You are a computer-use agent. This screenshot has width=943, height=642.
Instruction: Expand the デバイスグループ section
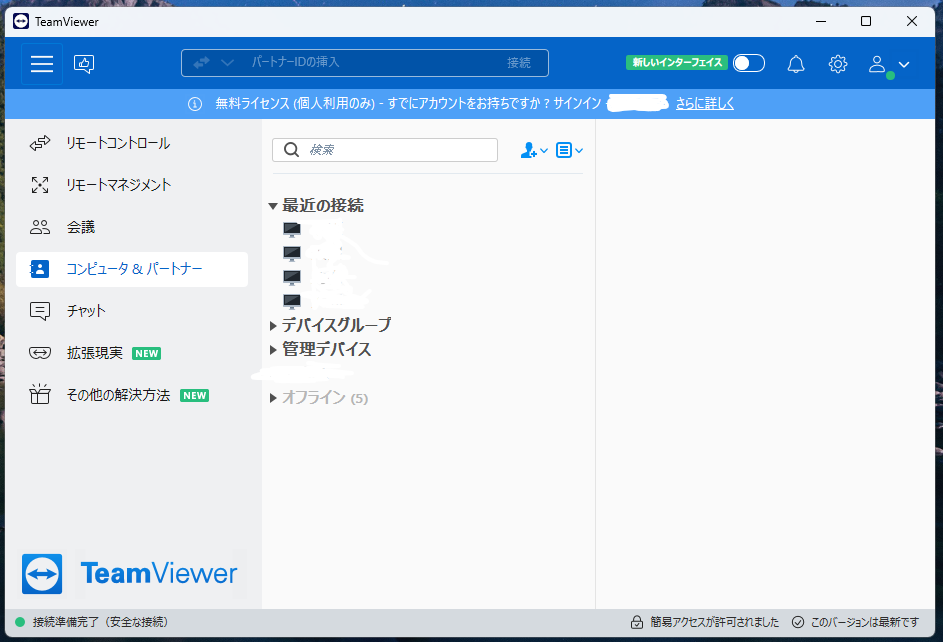point(273,325)
